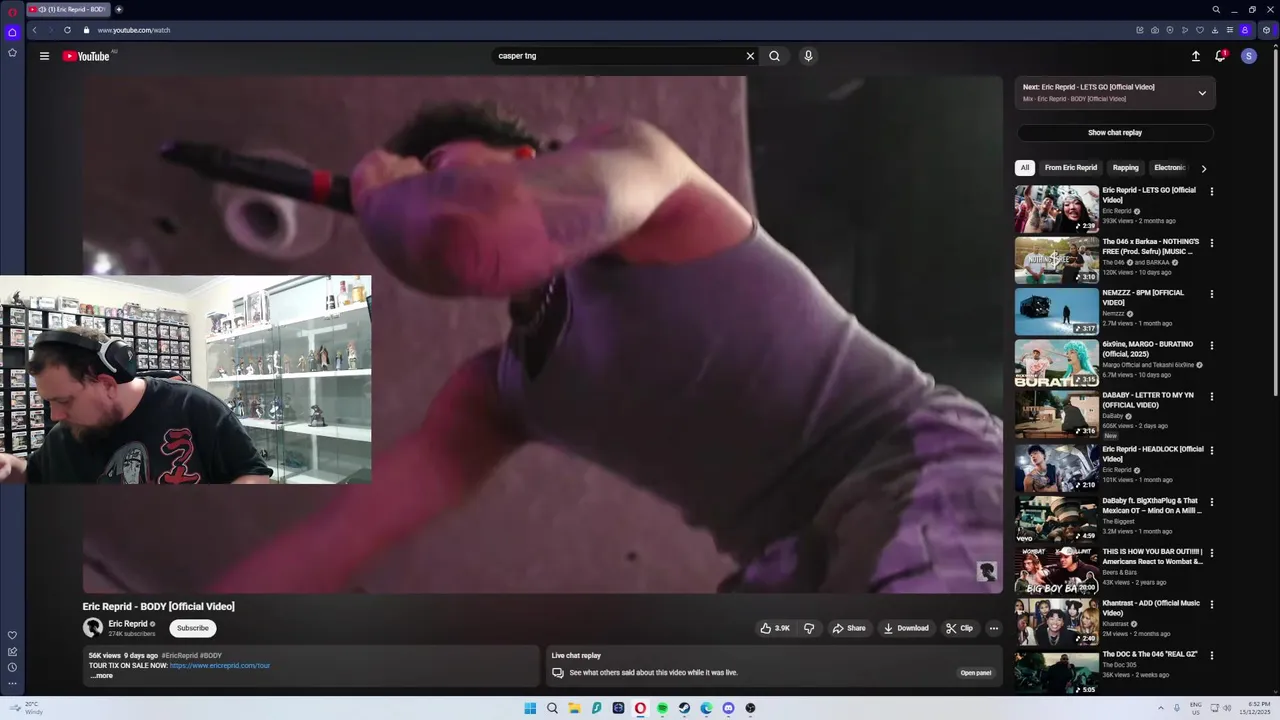Open browser downloads icon
This screenshot has width=1280, height=720.
1215,30
